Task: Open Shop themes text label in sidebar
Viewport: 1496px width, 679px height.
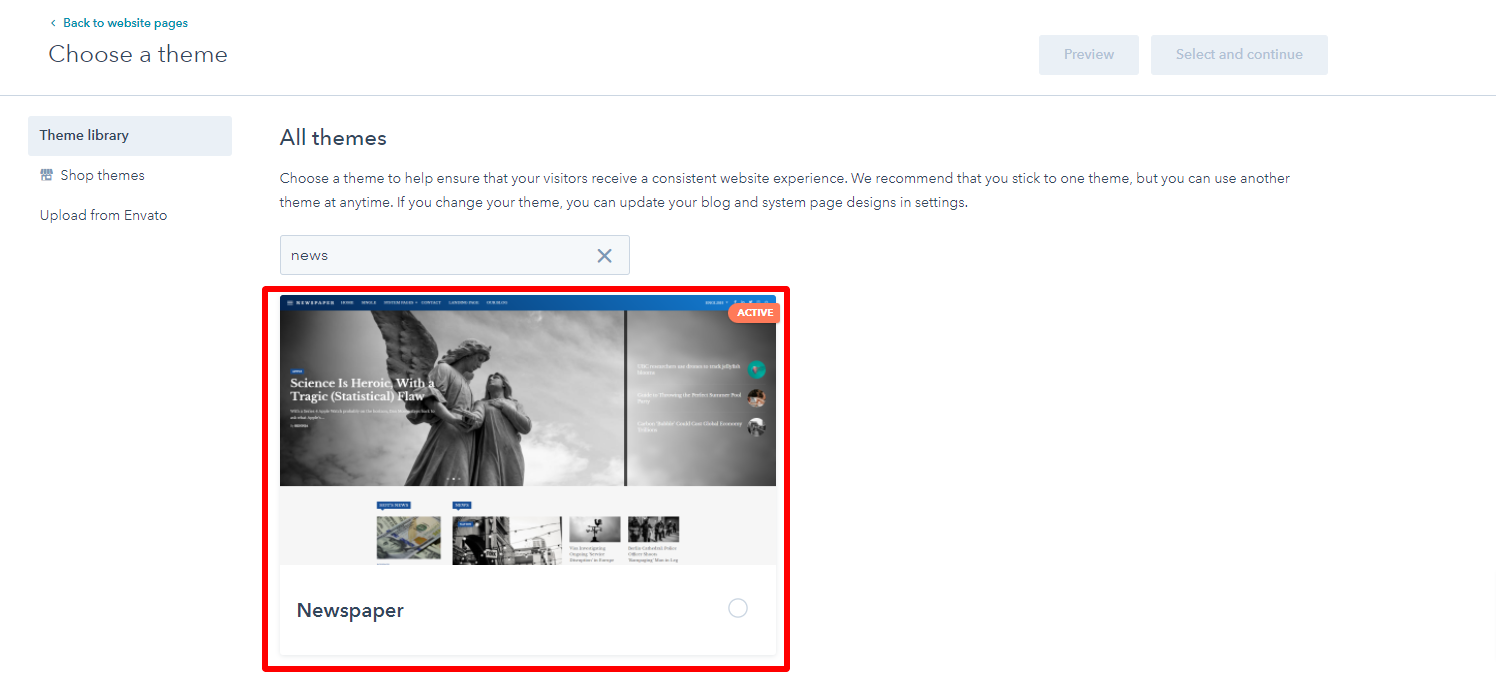Action: [x=102, y=175]
